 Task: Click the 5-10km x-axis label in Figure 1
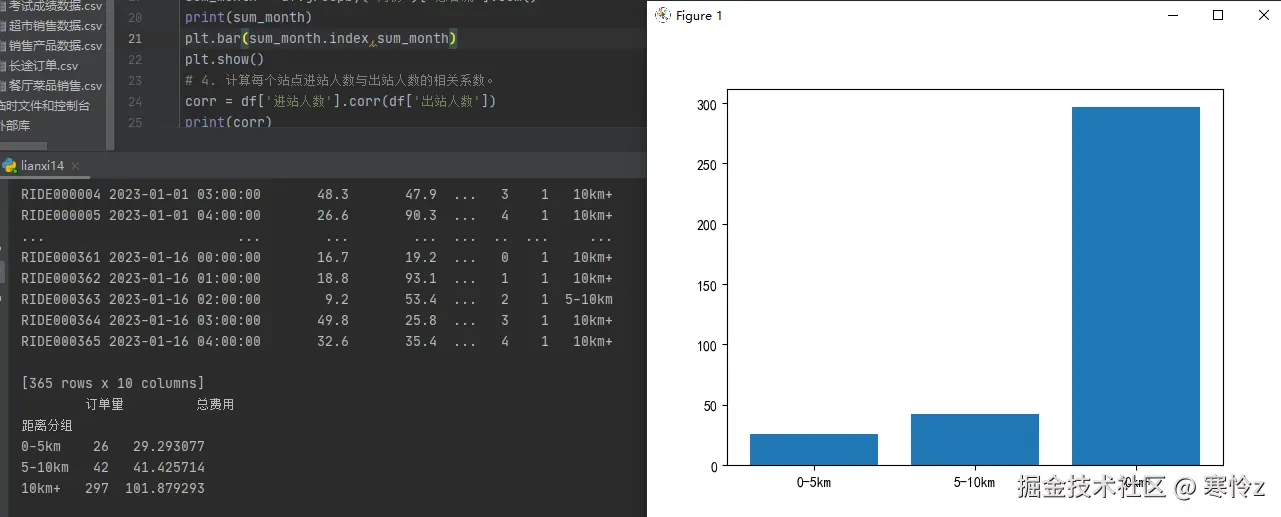tap(975, 482)
